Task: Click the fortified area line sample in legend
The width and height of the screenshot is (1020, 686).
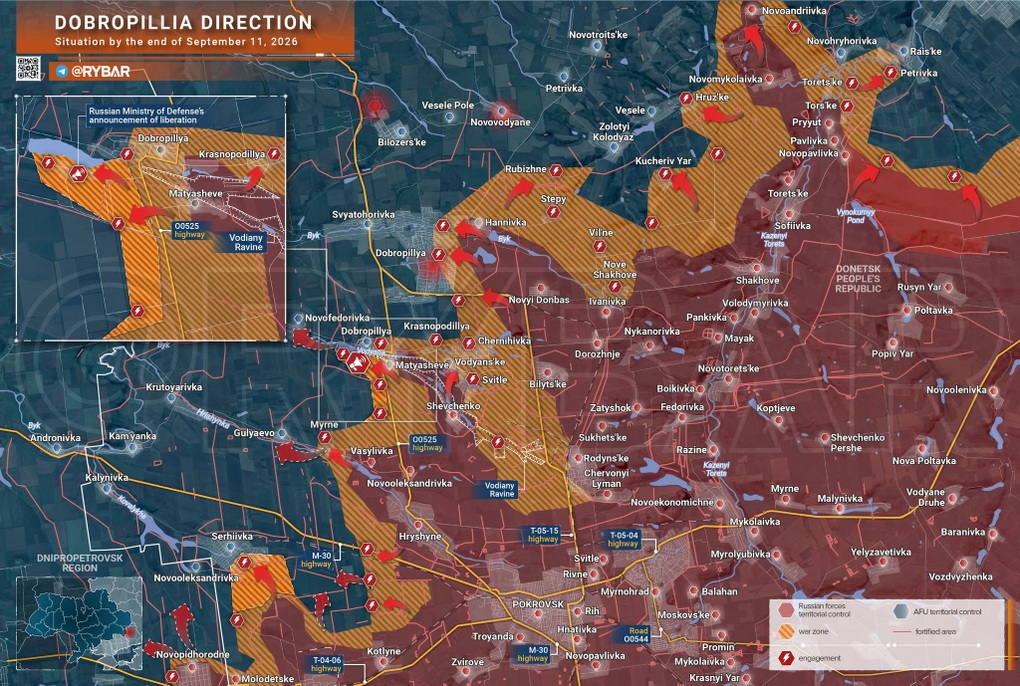Action: (x=900, y=631)
